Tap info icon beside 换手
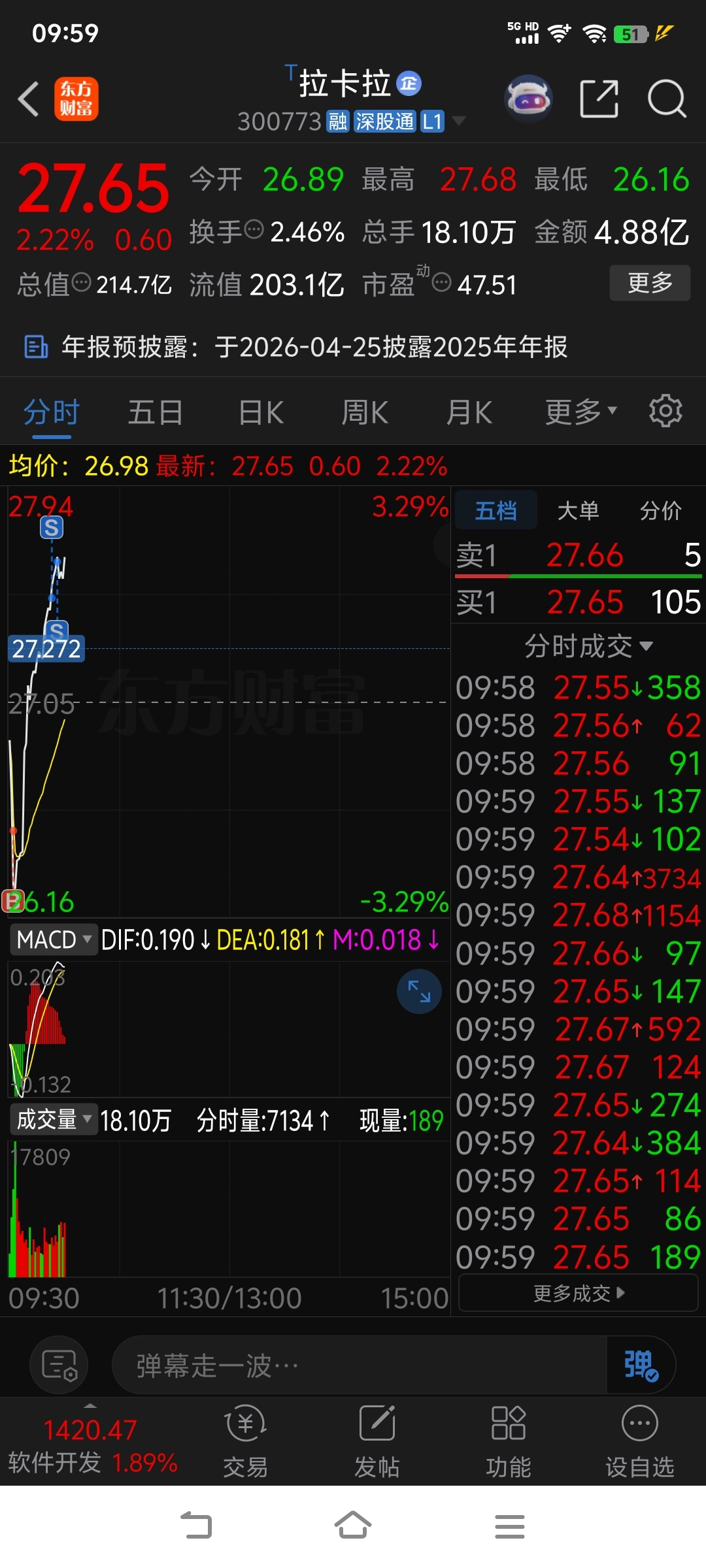Viewport: 706px width, 1568px height. (x=254, y=230)
